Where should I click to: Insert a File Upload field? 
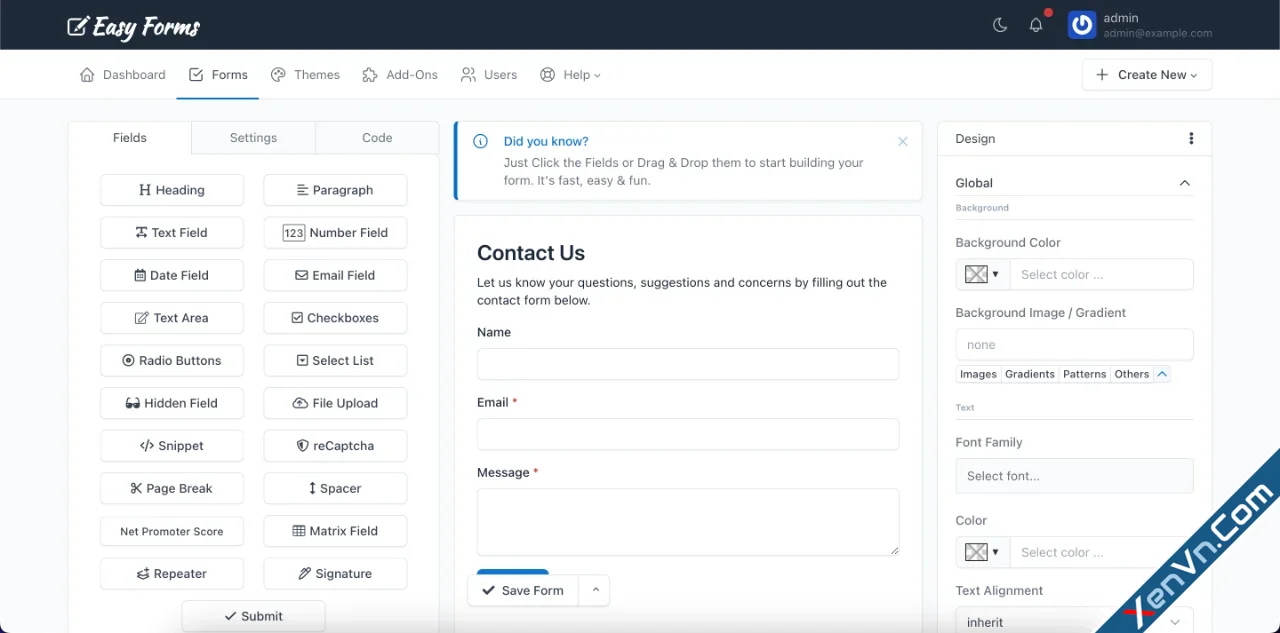[335, 403]
